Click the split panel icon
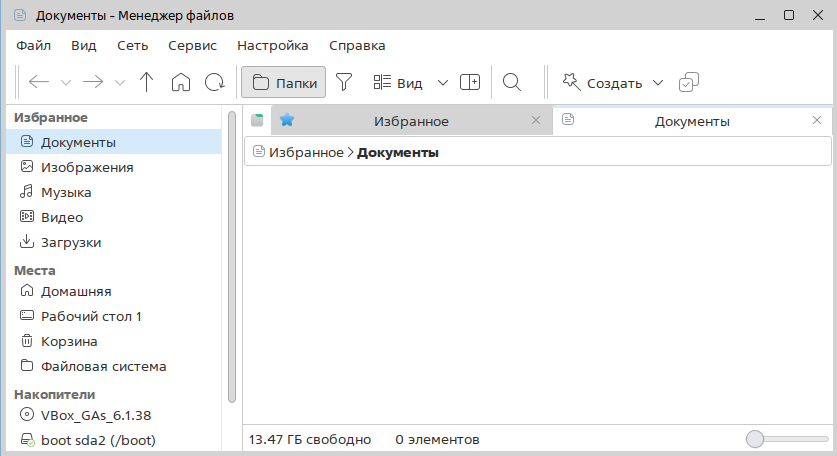The width and height of the screenshot is (837, 456). tap(470, 82)
